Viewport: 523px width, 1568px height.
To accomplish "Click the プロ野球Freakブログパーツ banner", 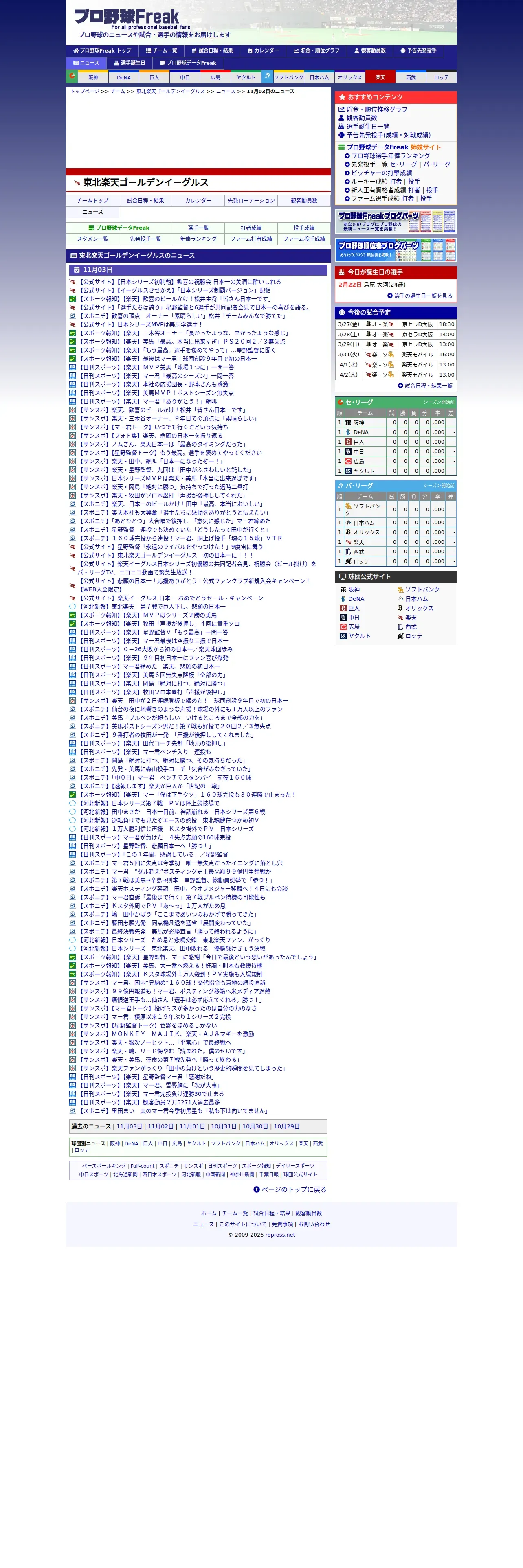I will [396, 221].
